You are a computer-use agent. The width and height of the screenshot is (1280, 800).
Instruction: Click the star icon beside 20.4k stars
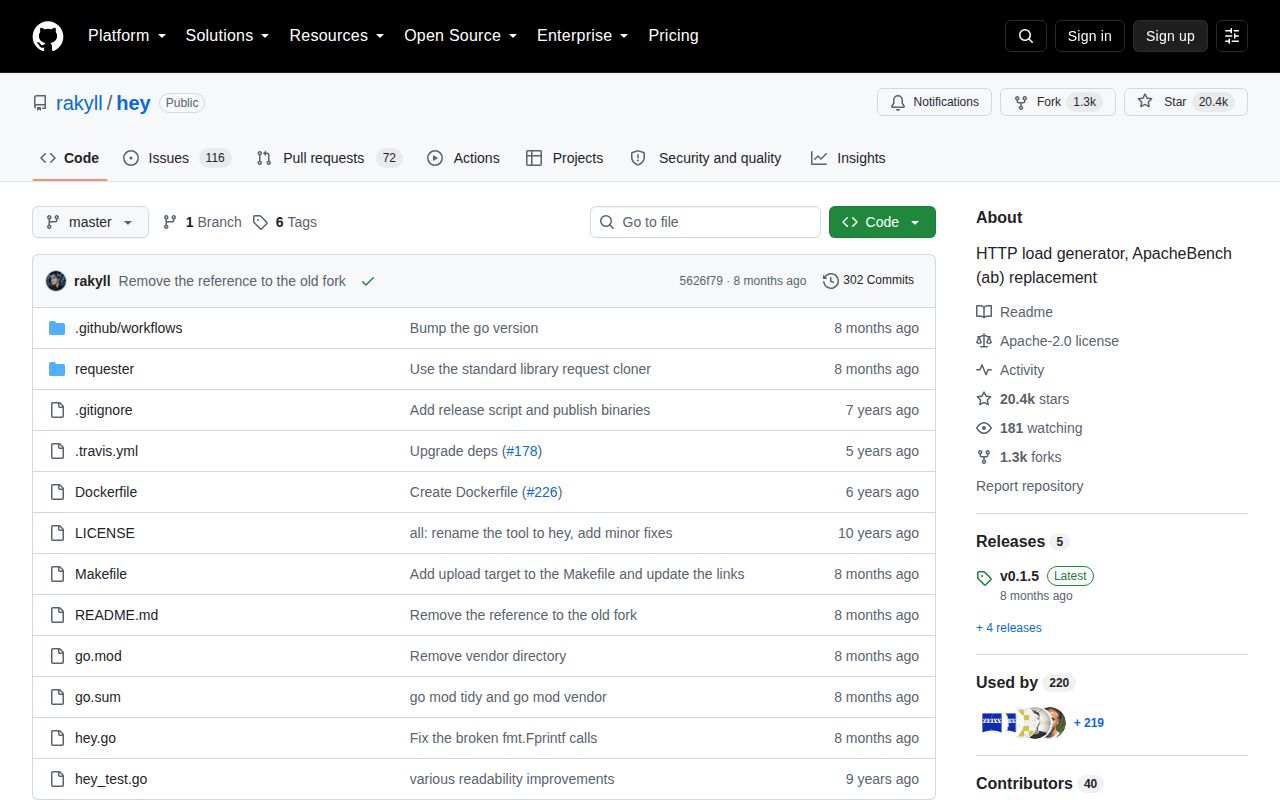984,399
